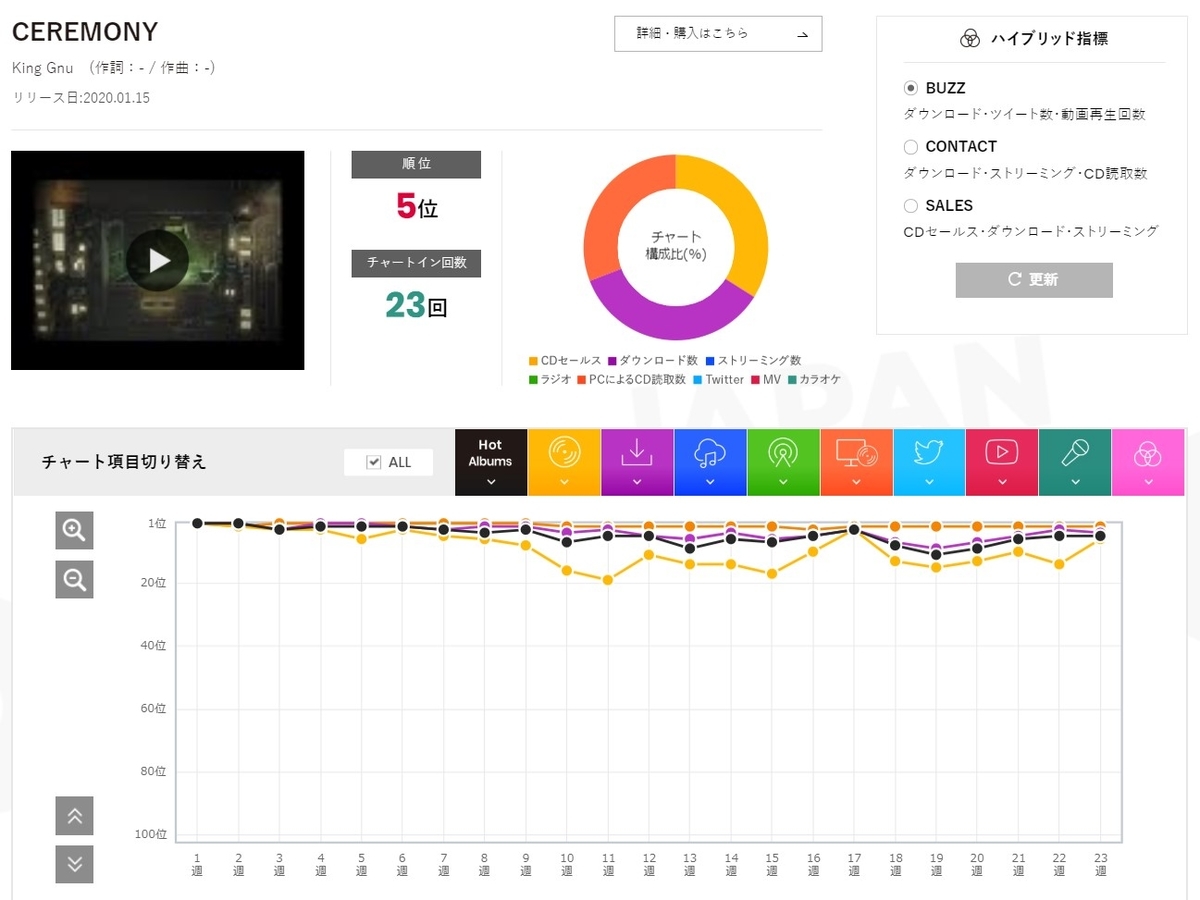1200x900 pixels.
Task: Click the Twitter legend entry
Action: pos(718,380)
